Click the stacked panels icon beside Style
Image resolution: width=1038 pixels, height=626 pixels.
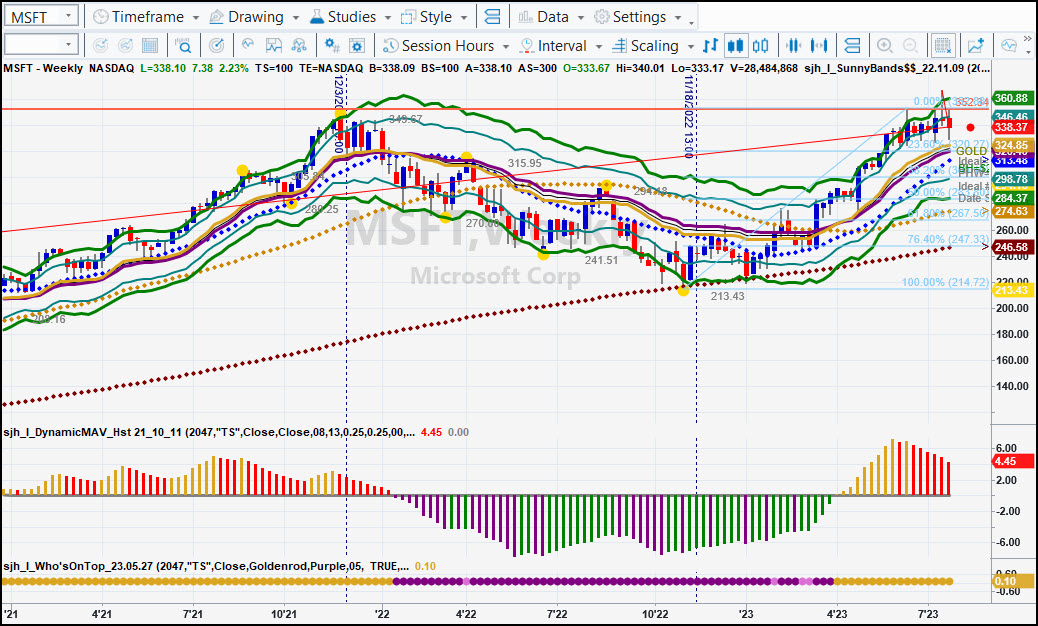point(492,17)
